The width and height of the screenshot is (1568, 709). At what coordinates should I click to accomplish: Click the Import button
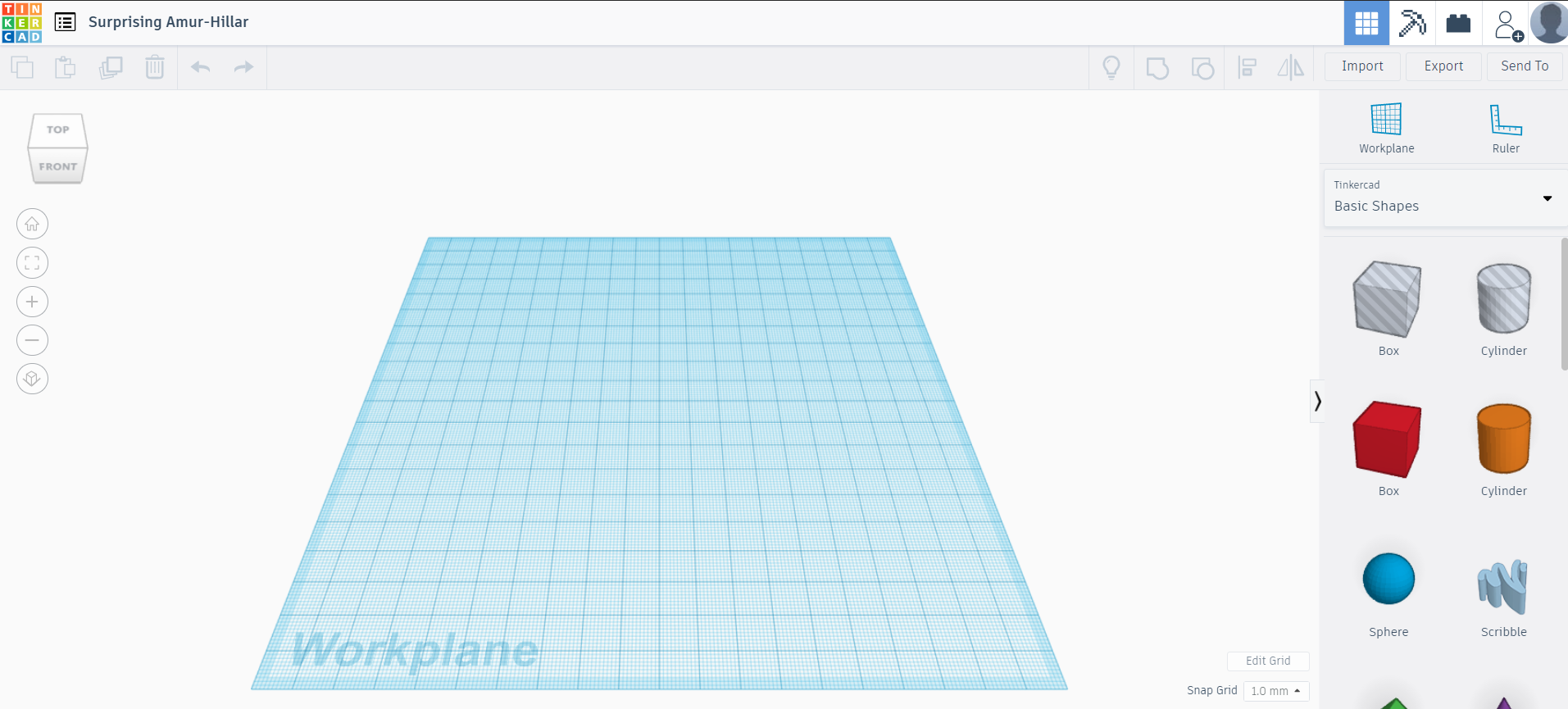pyautogui.click(x=1362, y=66)
